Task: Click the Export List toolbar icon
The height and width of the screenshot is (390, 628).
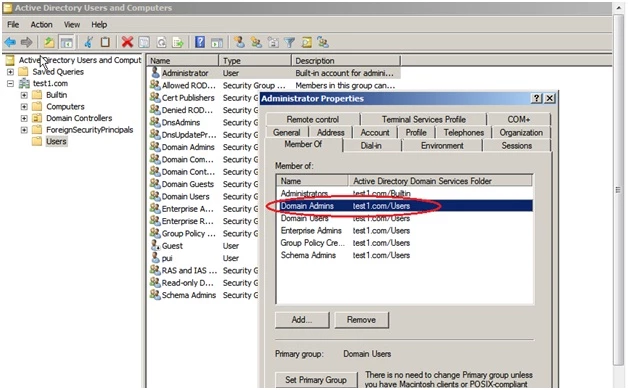Action: (178, 42)
